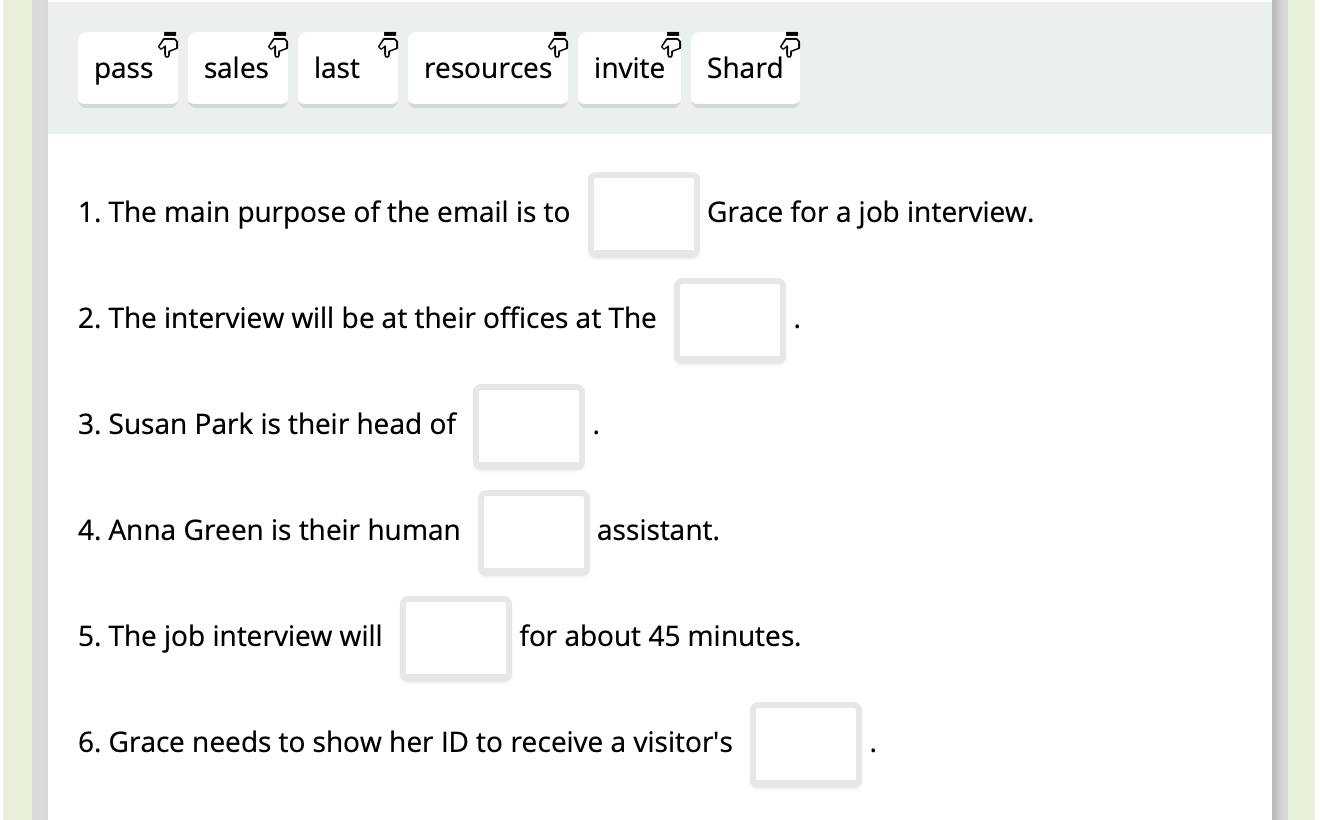Pick the 'Shard' word tile

tap(744, 69)
